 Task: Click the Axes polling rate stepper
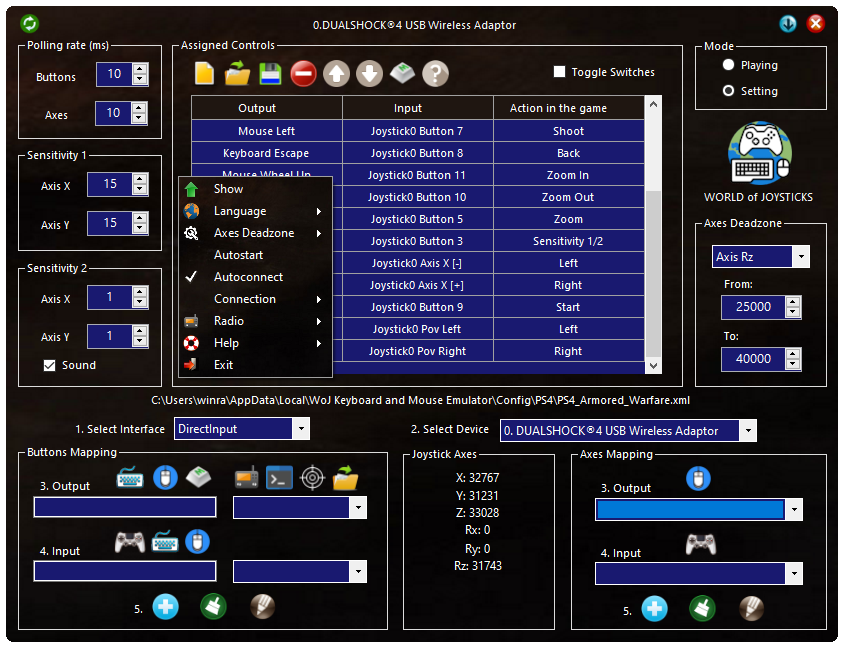click(139, 113)
